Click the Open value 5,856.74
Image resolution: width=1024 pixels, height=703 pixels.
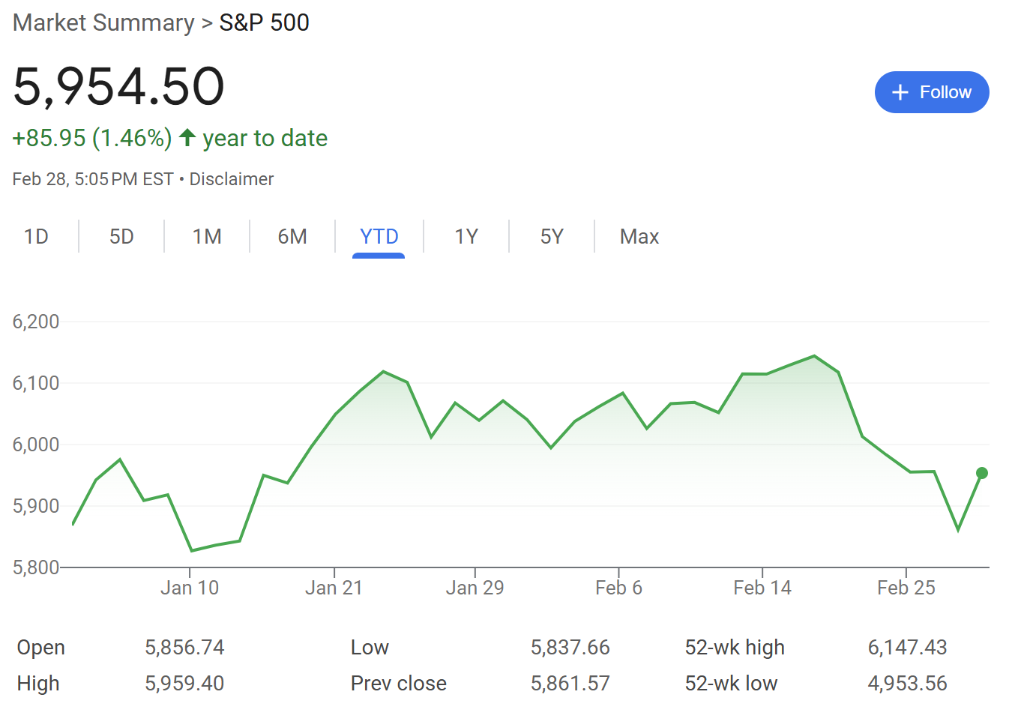click(184, 647)
